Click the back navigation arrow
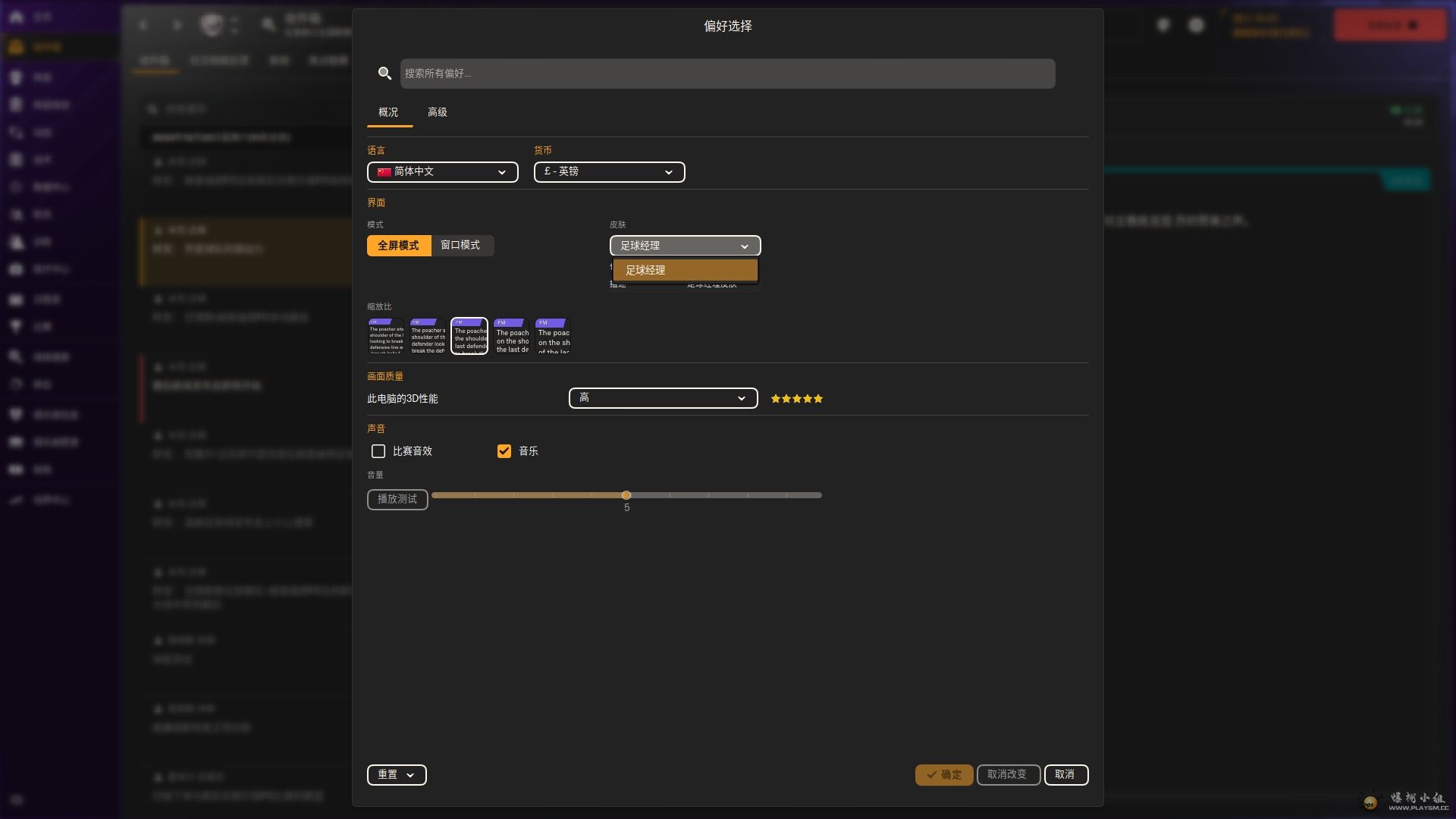This screenshot has width=1456, height=819. click(x=143, y=25)
